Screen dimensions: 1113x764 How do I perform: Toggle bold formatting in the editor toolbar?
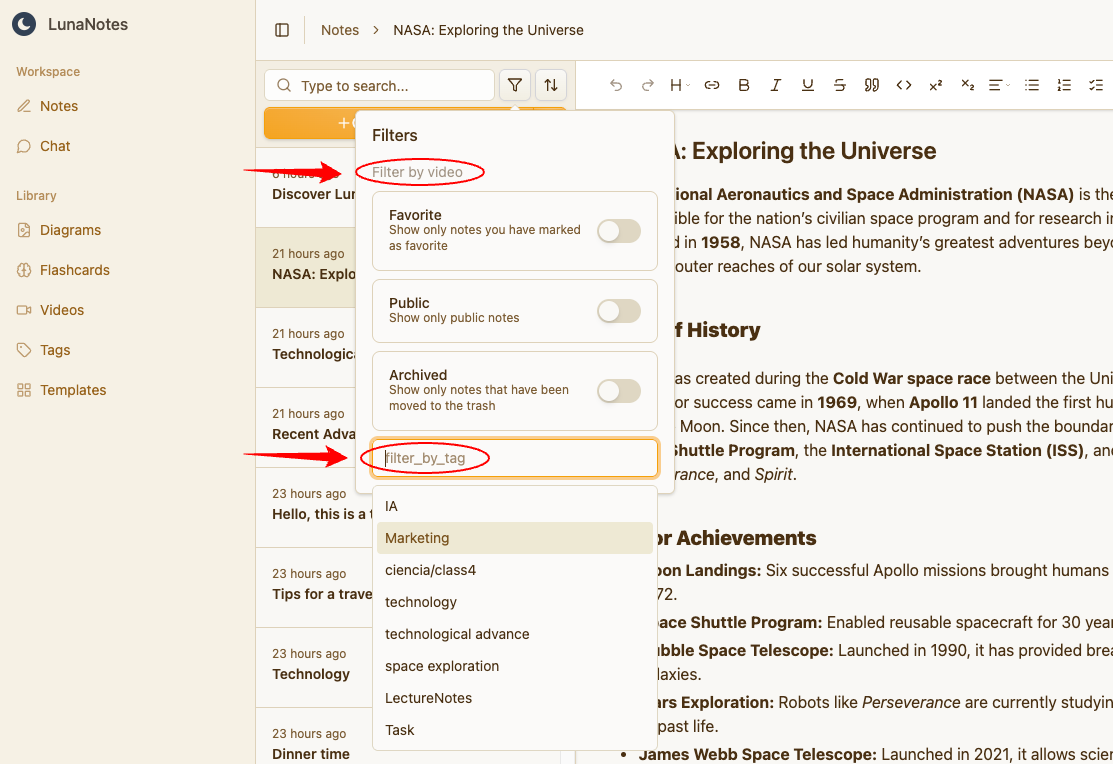744,85
